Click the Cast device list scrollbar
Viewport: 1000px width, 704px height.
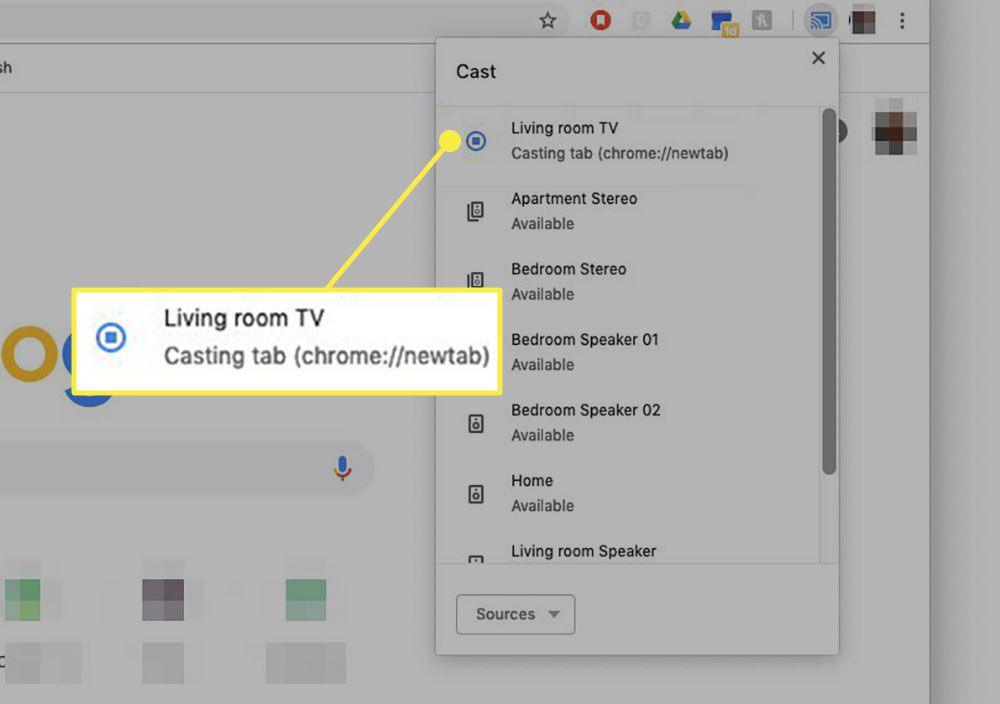click(x=828, y=291)
